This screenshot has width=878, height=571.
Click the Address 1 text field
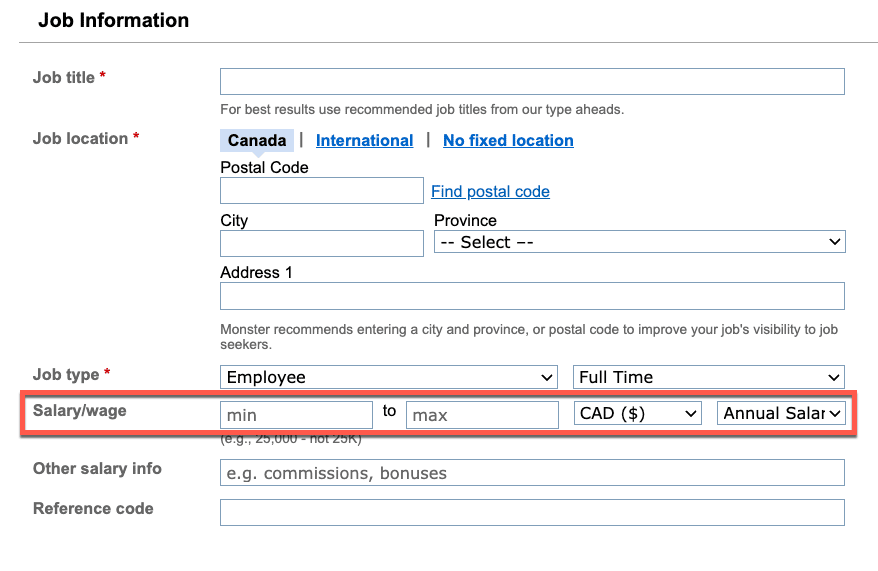click(x=532, y=296)
